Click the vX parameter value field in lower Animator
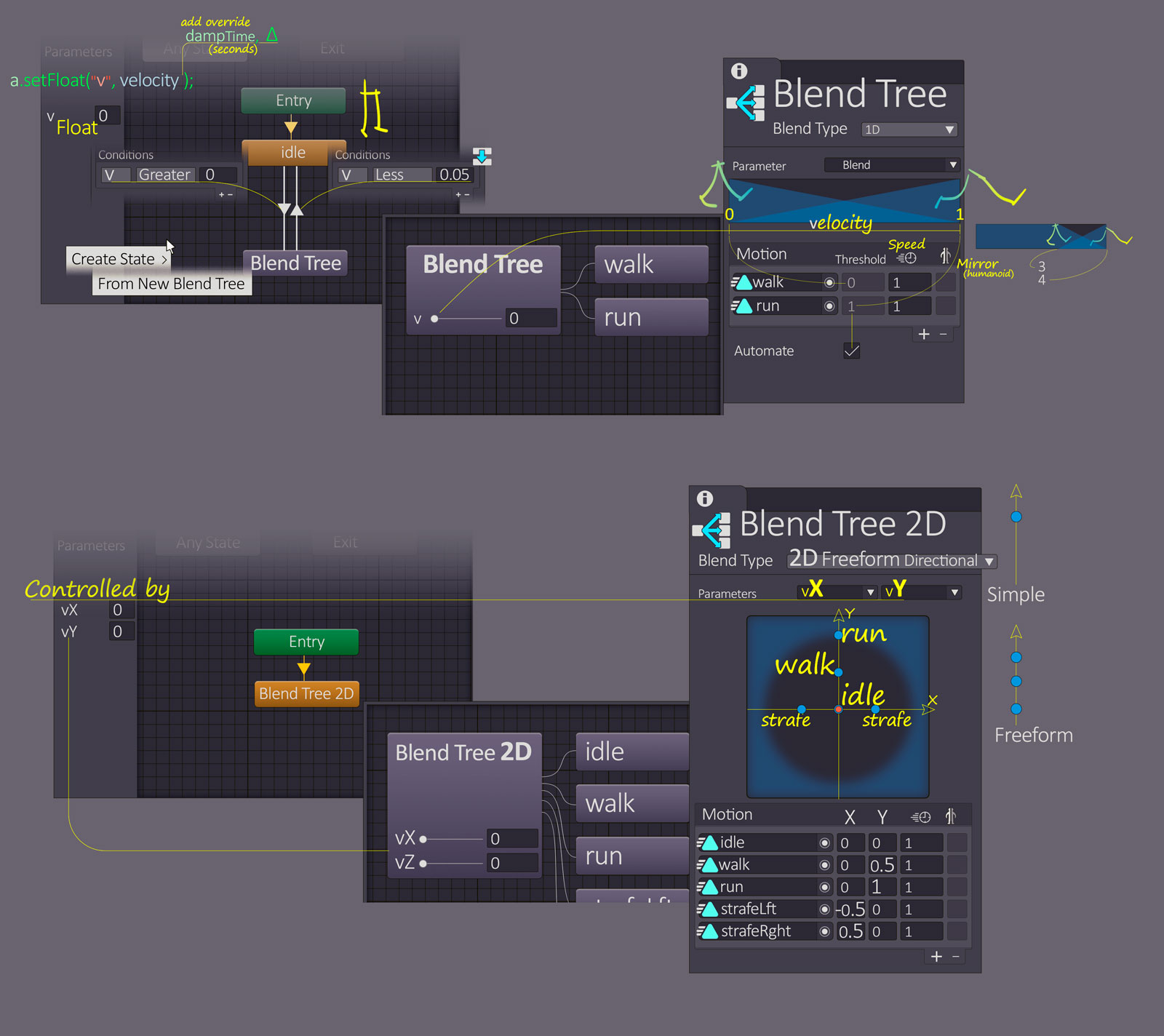Screen dimensions: 1164x1036 point(121,610)
